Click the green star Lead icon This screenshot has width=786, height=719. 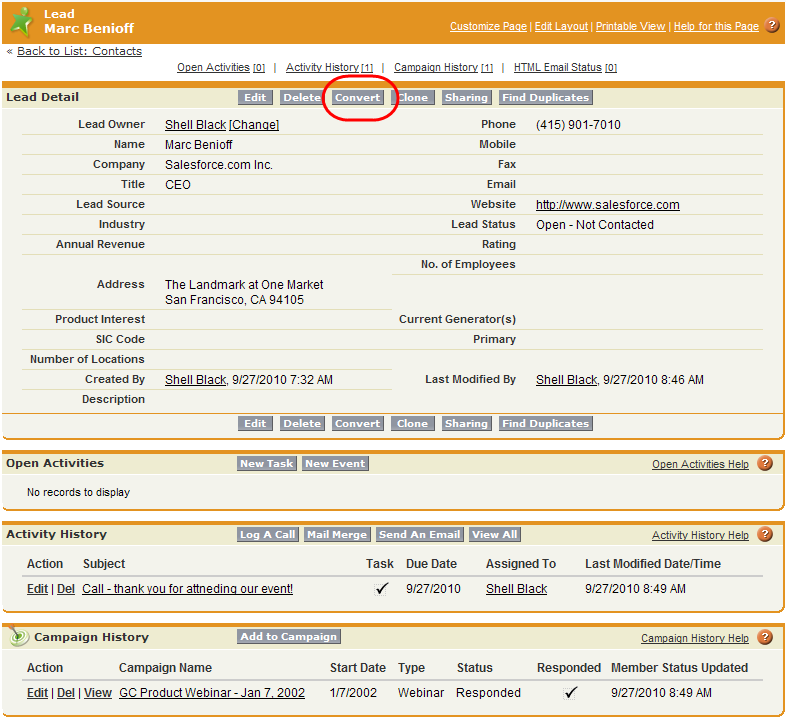click(22, 23)
